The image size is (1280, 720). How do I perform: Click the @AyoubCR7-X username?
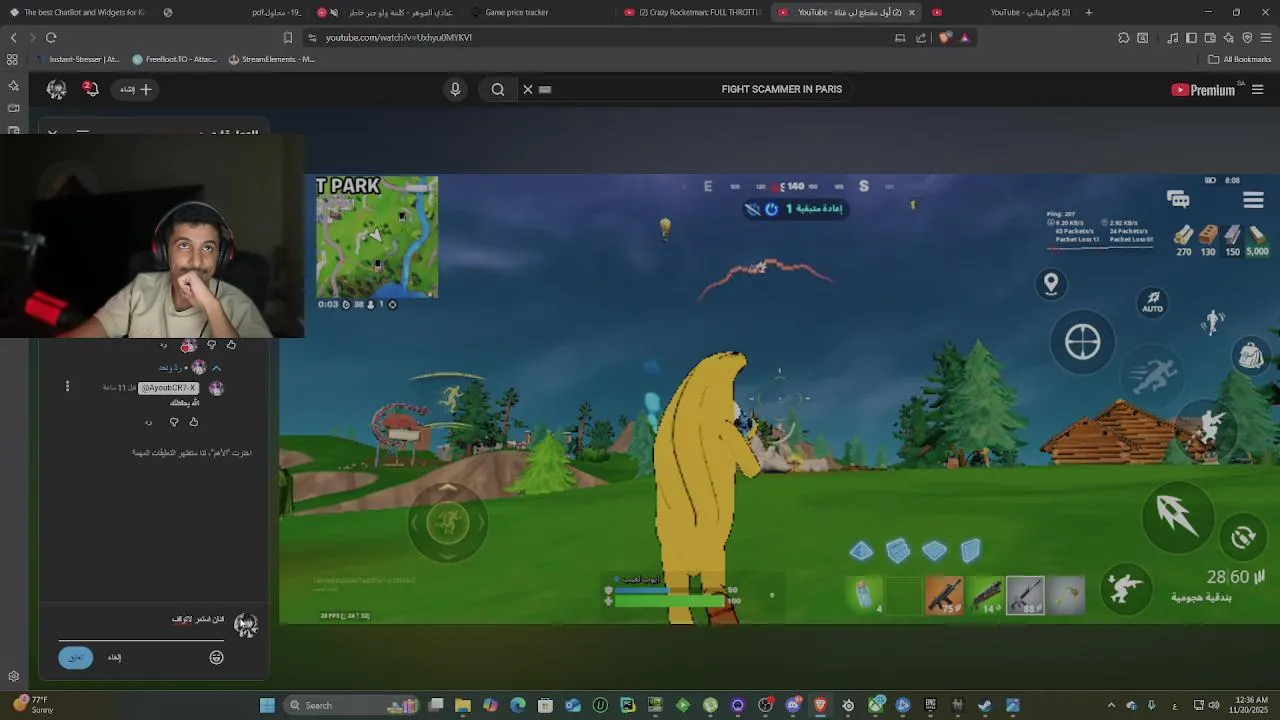168,387
